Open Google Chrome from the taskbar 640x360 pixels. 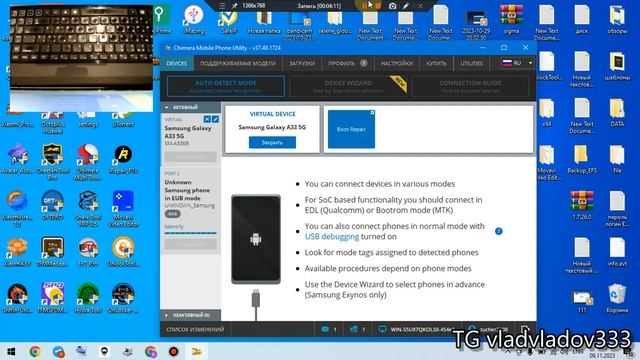35,351
